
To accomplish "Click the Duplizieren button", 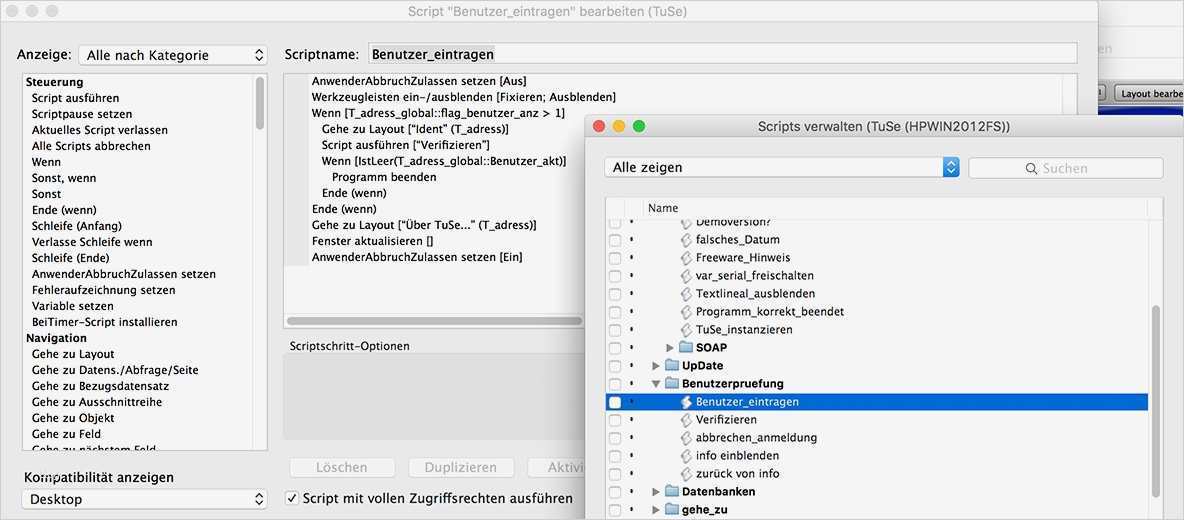I will (x=461, y=468).
